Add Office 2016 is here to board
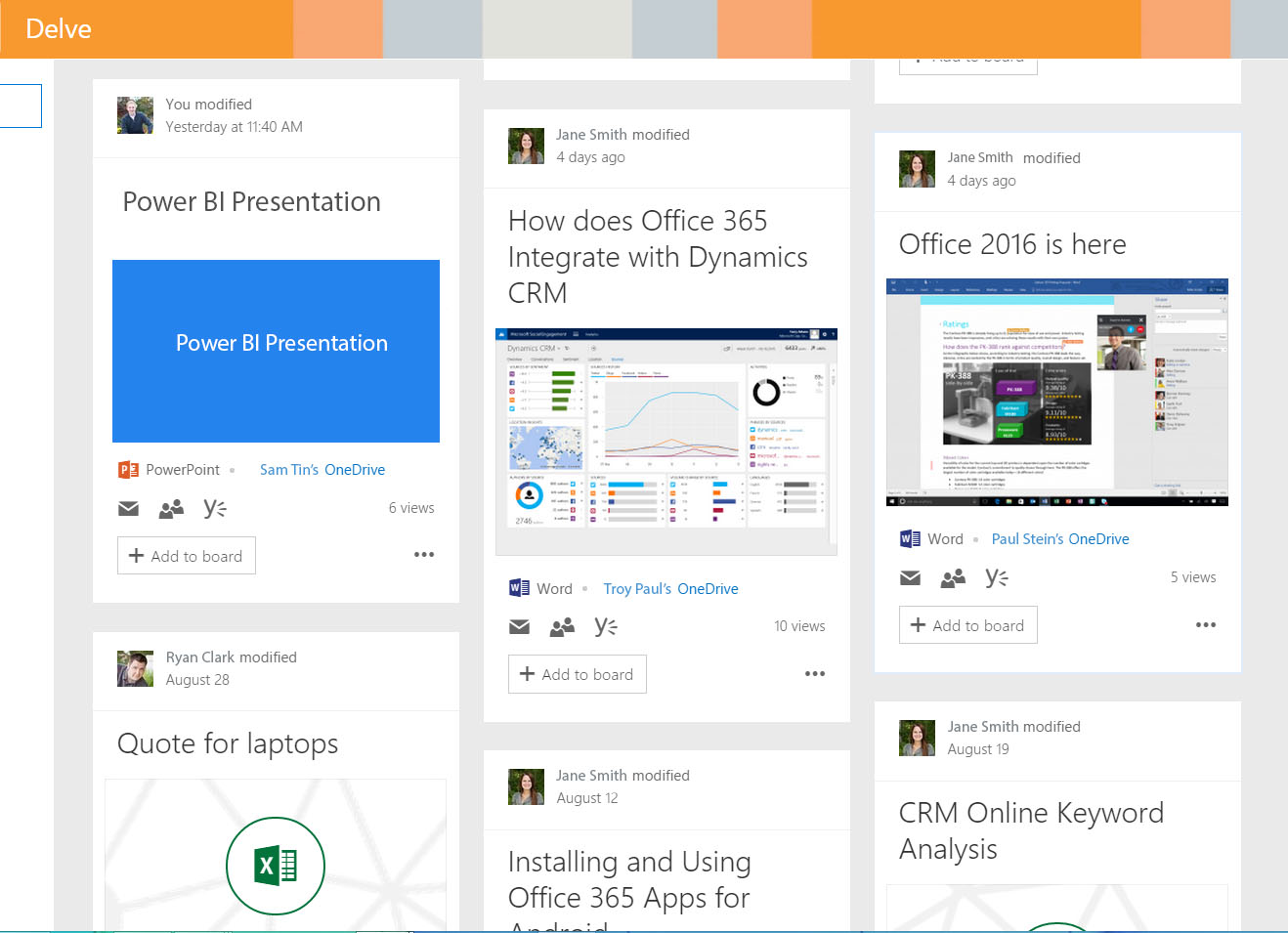1288x933 pixels. coord(968,625)
